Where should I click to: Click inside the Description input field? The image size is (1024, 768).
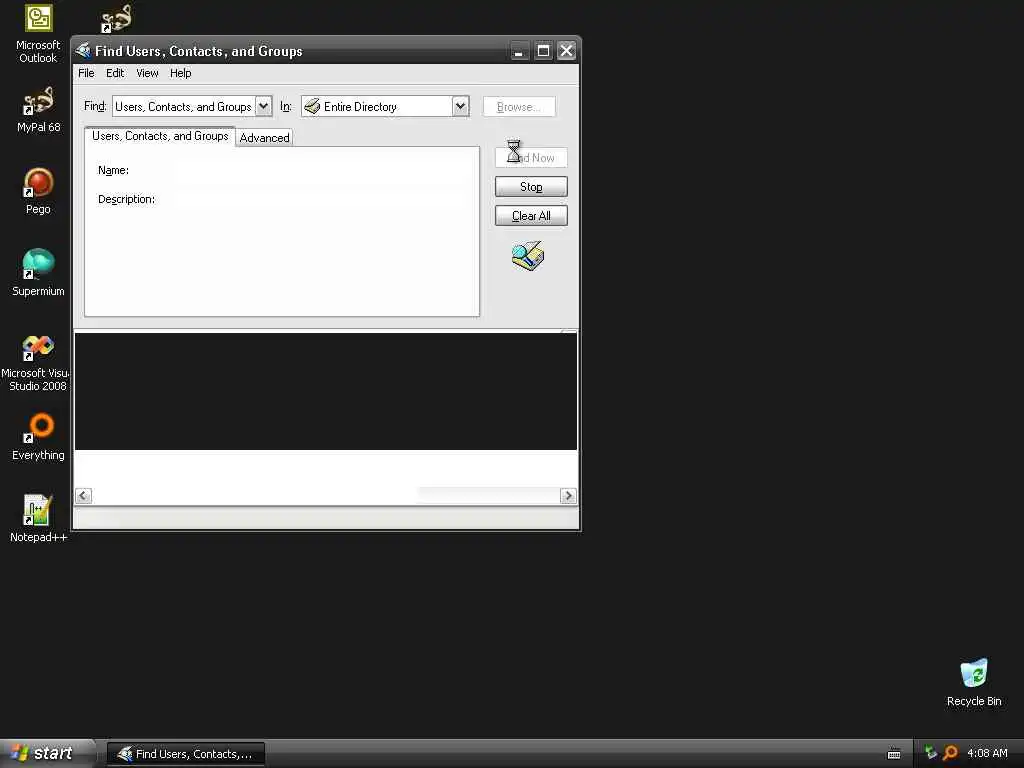coord(320,199)
